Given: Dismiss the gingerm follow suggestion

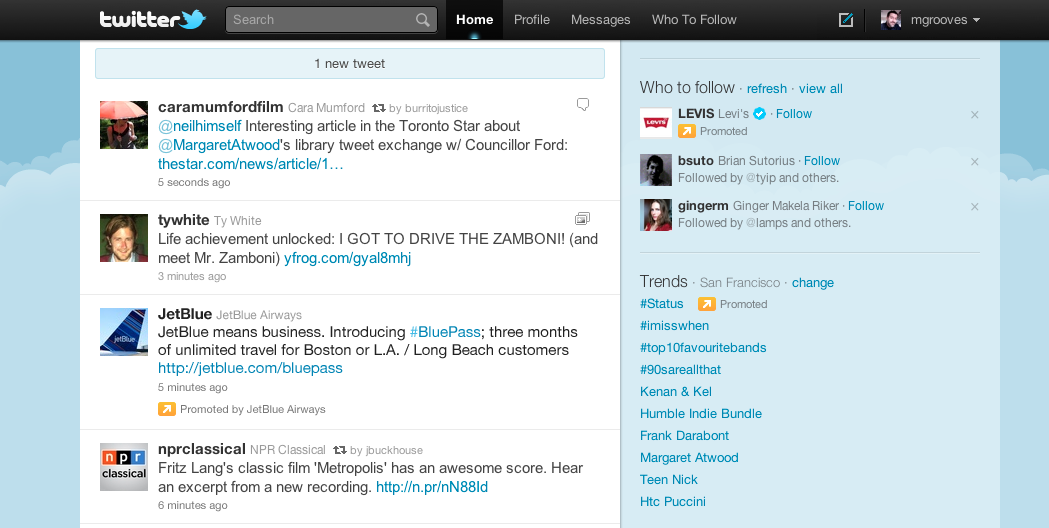Looking at the screenshot, I should pyautogui.click(x=974, y=207).
